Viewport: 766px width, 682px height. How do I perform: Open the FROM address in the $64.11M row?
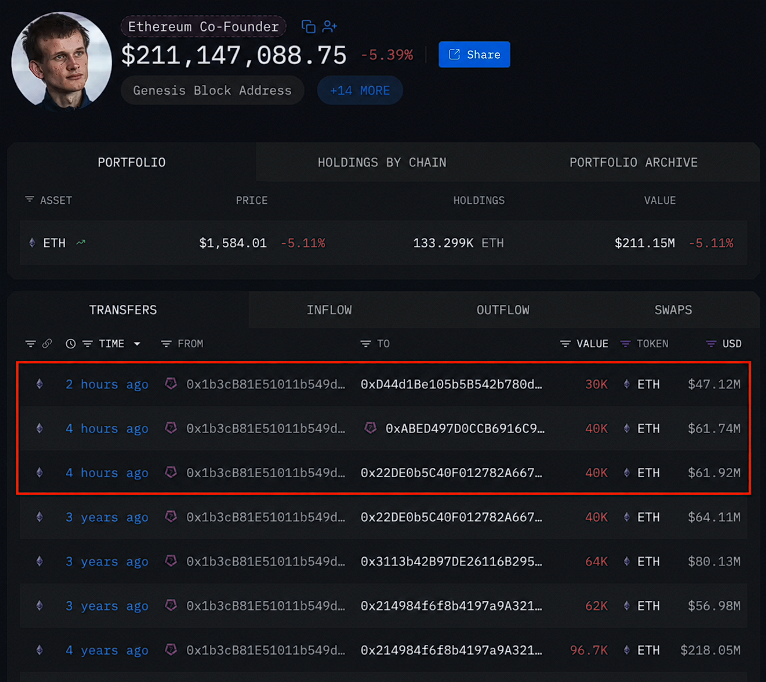(x=266, y=517)
